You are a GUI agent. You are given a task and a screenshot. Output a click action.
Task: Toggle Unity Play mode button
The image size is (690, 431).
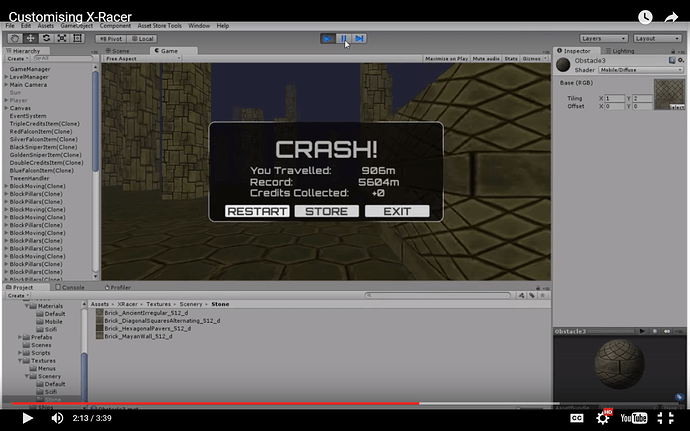point(327,39)
